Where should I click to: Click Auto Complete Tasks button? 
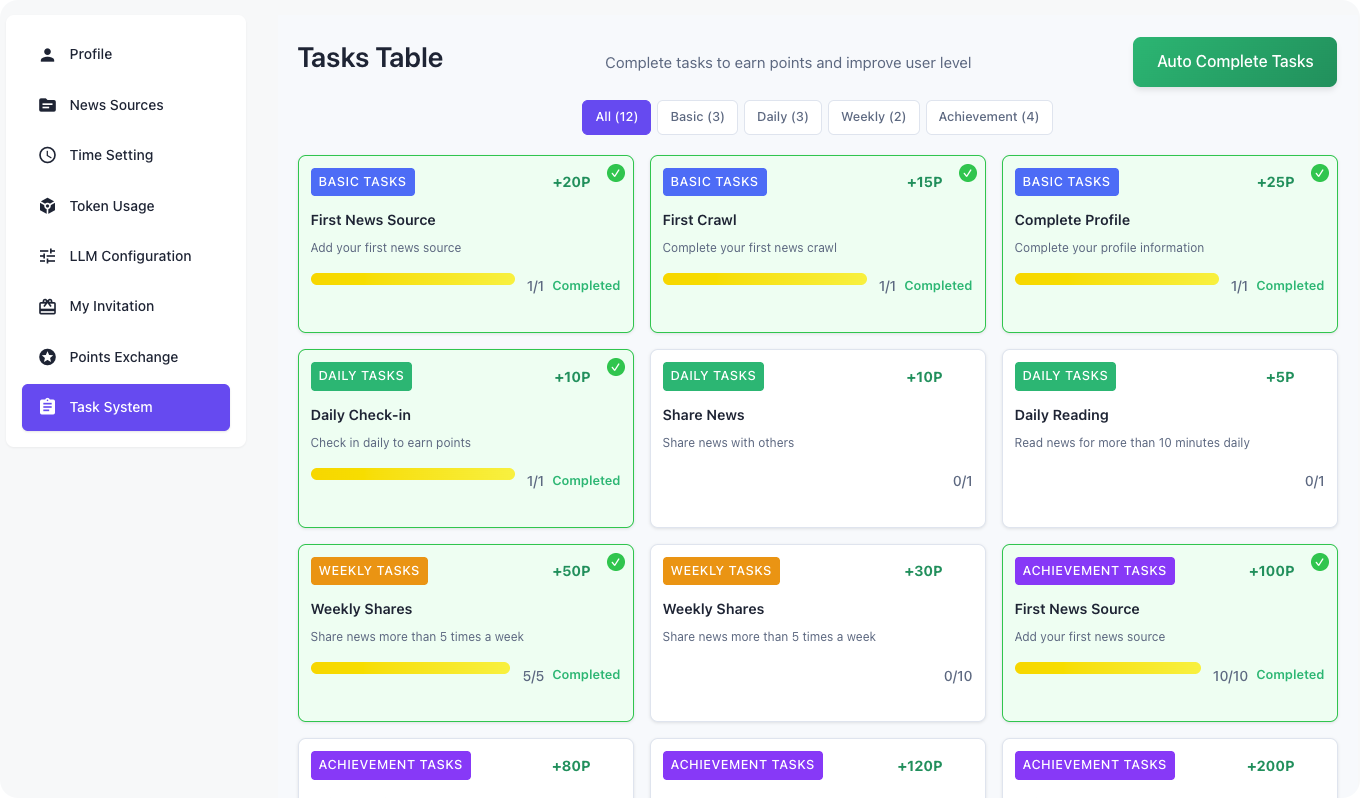[x=1235, y=62]
